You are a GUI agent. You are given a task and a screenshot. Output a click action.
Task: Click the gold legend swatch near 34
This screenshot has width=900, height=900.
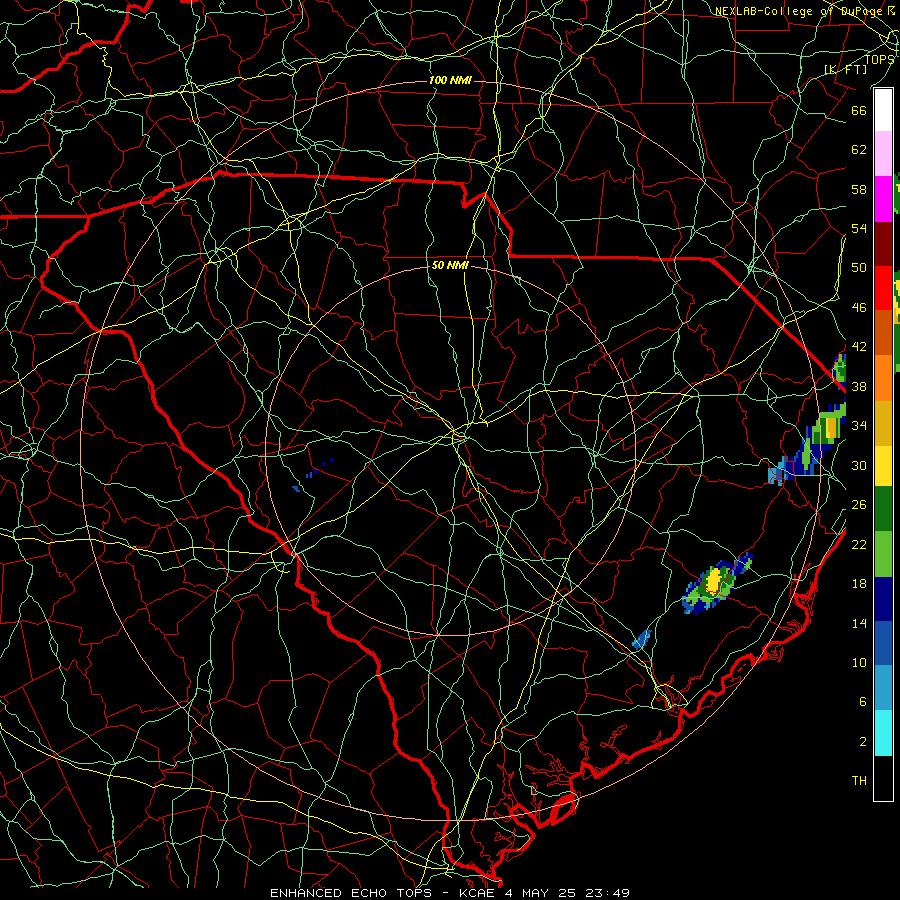[883, 423]
